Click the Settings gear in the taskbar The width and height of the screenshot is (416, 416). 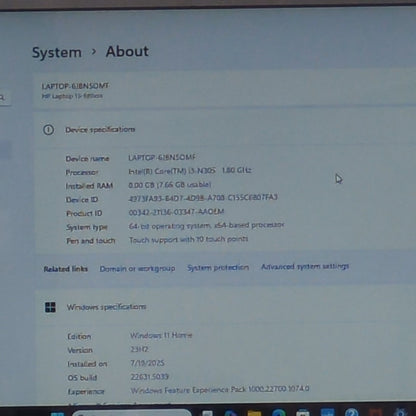400,412
